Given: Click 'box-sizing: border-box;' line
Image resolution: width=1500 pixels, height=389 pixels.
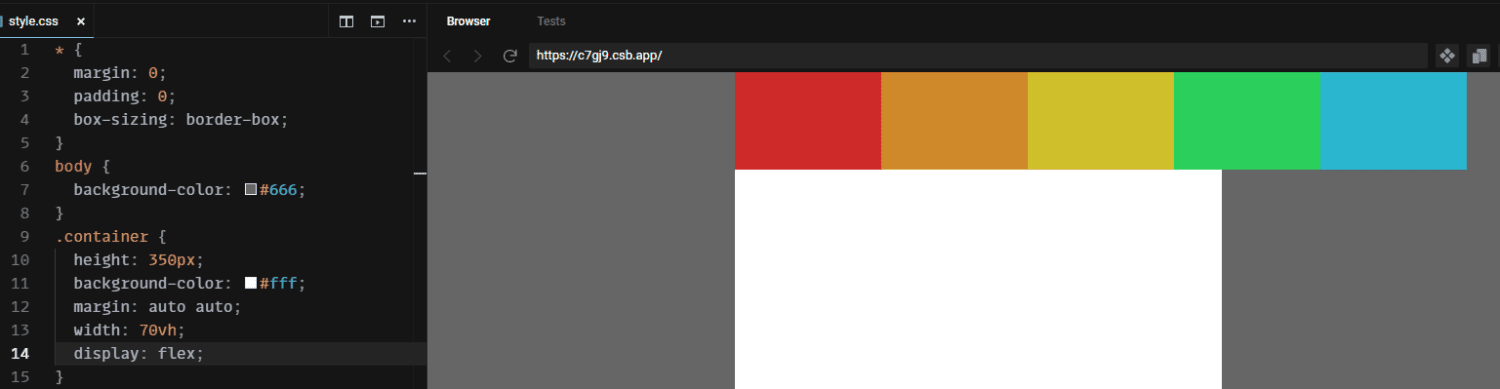Looking at the screenshot, I should (x=180, y=119).
